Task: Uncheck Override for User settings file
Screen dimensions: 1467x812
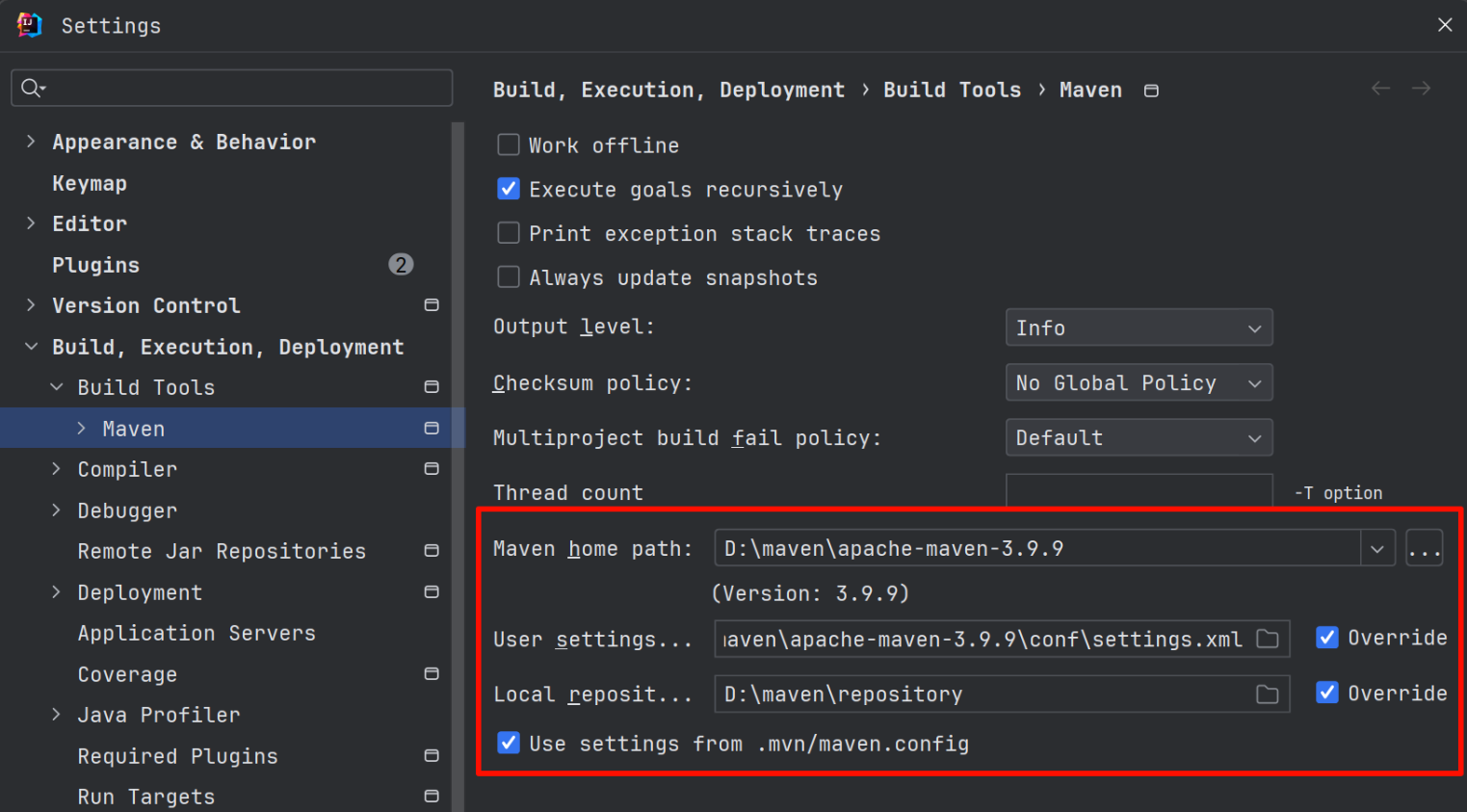Action: [1327, 638]
